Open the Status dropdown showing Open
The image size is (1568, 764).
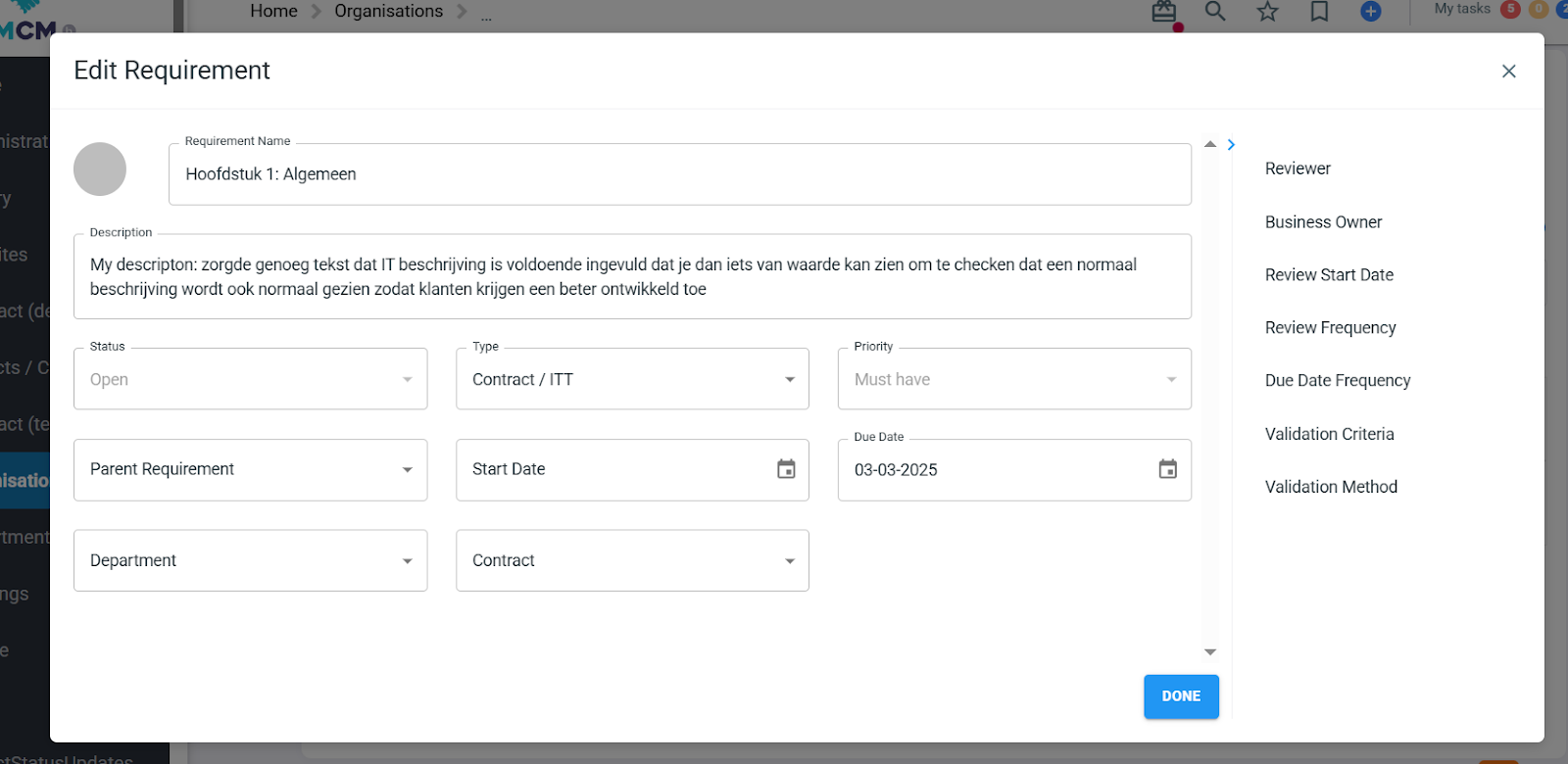[x=251, y=379]
